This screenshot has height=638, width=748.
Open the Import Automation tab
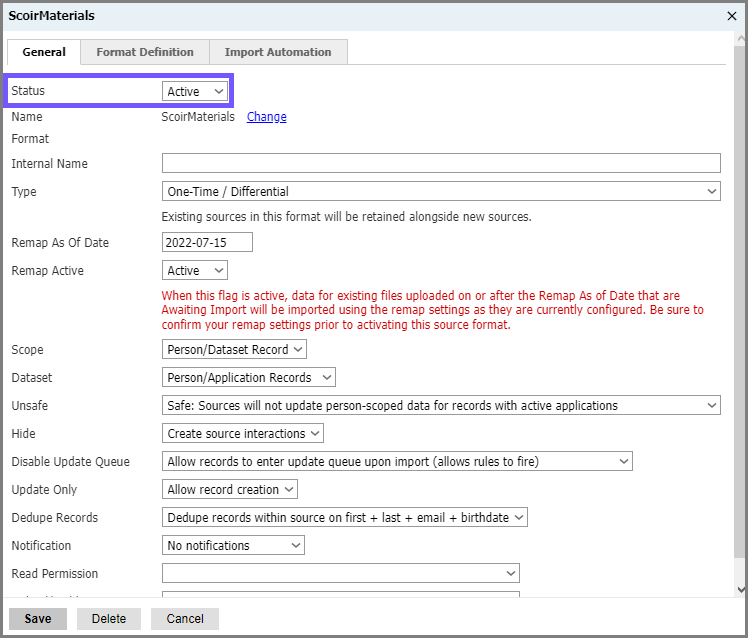[278, 52]
